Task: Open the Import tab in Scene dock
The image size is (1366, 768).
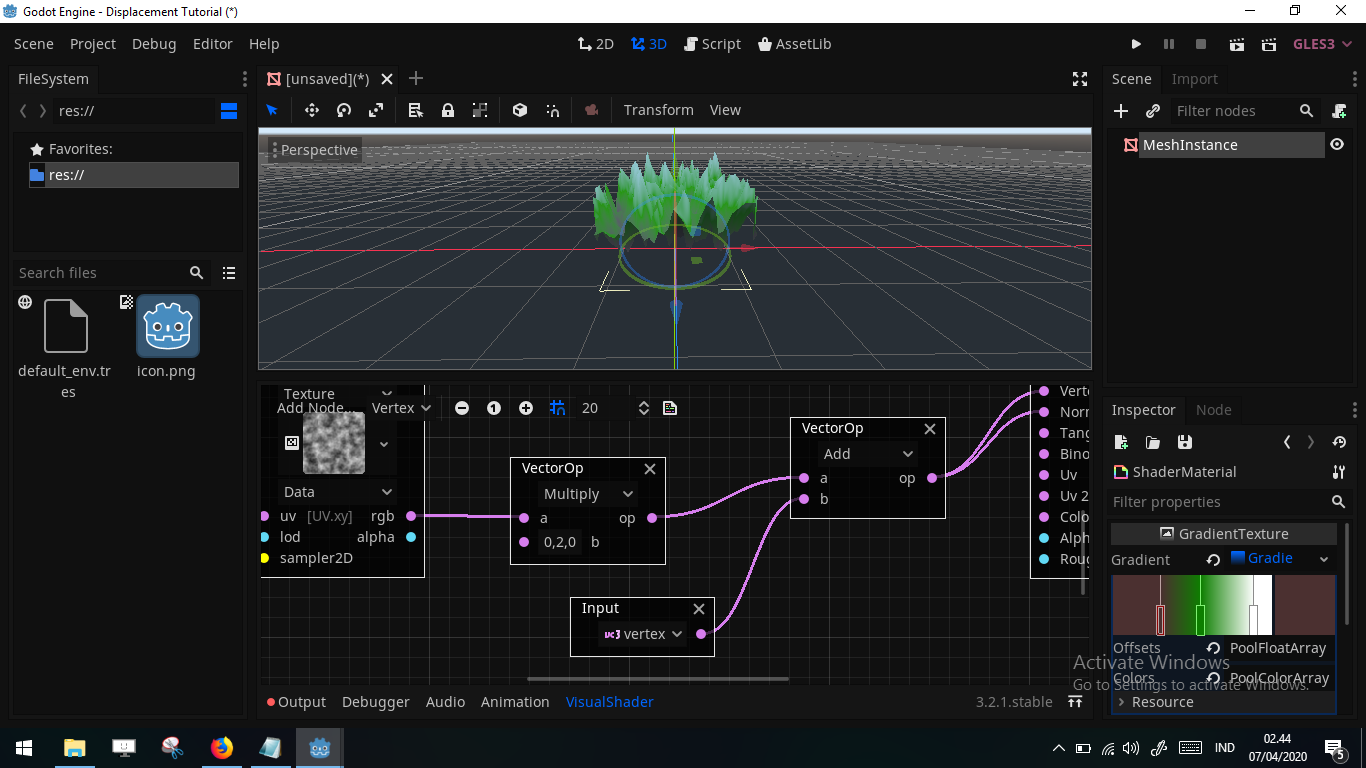Action: (x=1195, y=79)
